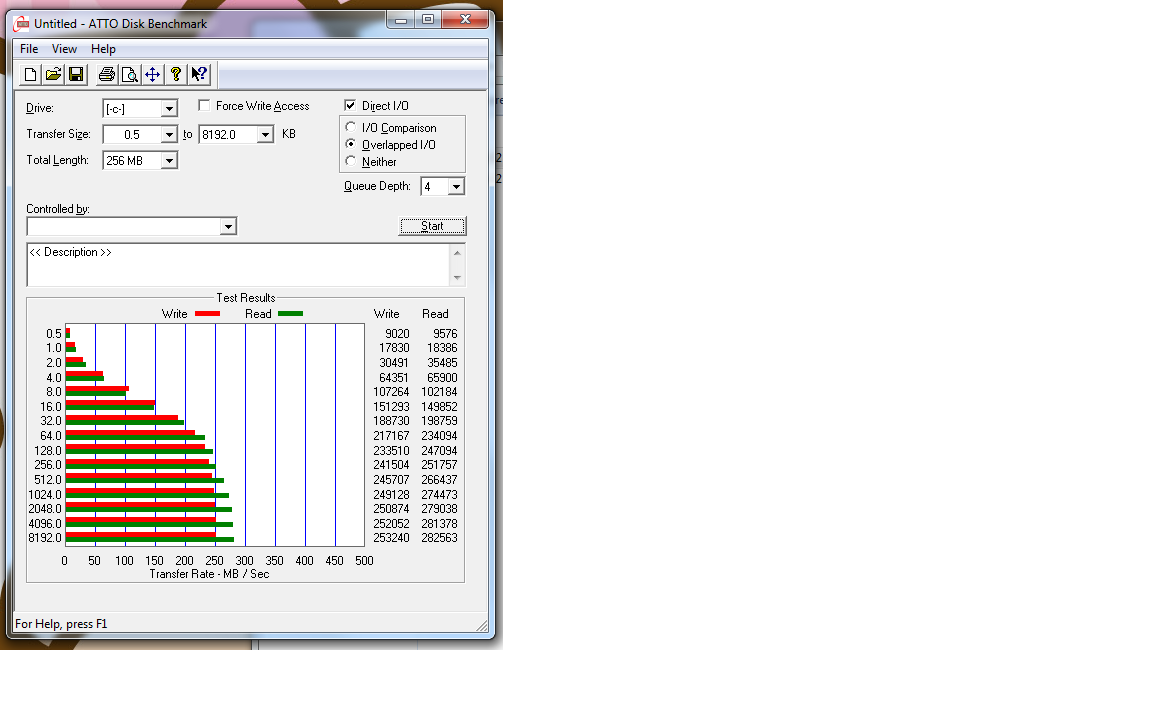Click into the Description text box

point(238,264)
